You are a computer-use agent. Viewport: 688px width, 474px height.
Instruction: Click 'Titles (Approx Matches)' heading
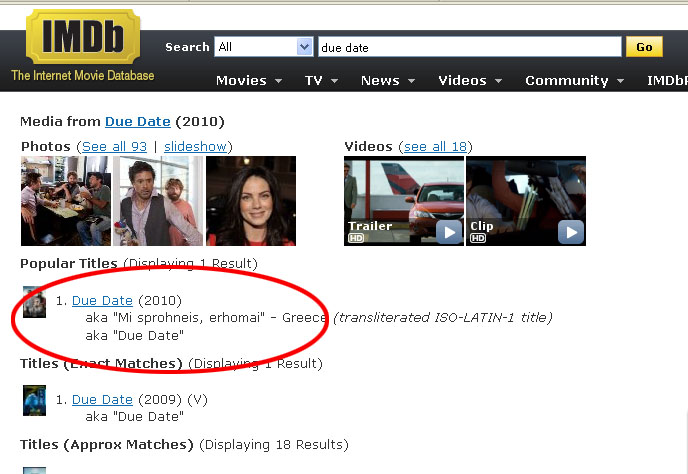(x=107, y=445)
